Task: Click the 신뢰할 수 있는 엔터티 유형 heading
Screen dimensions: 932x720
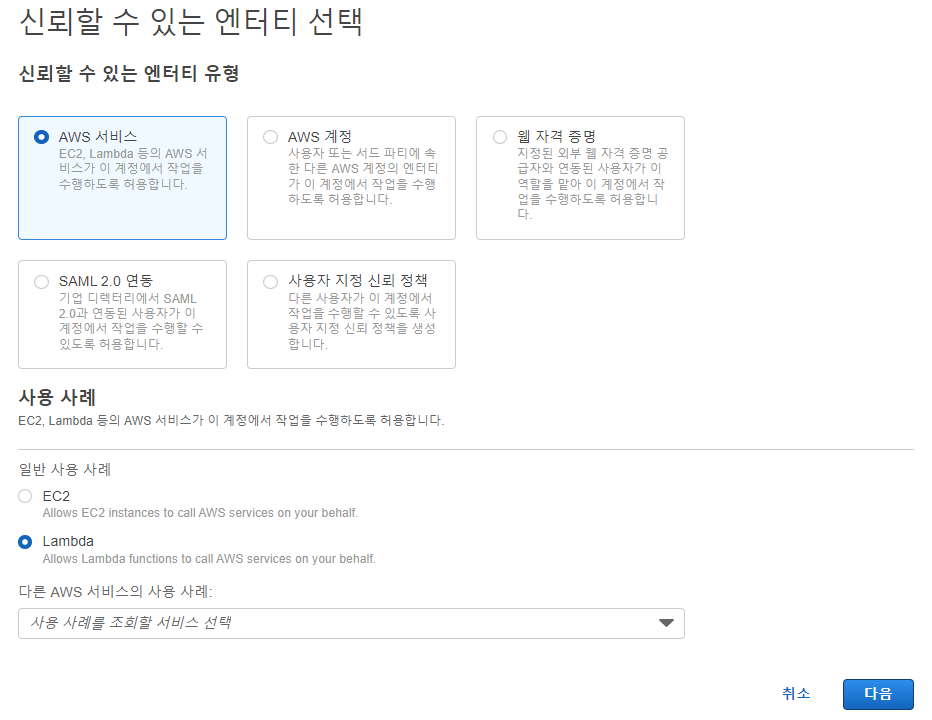Action: point(129,74)
